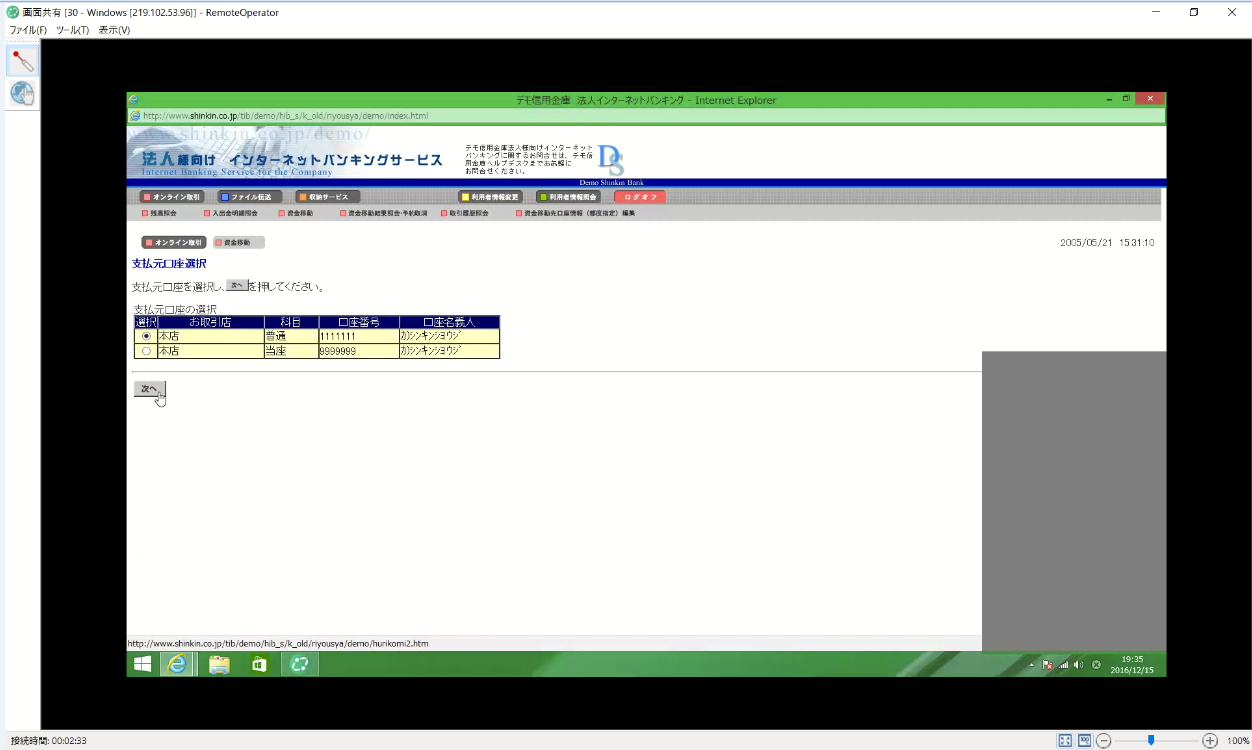Click the 100% actual size icon
This screenshot has width=1252, height=750.
click(x=1084, y=741)
